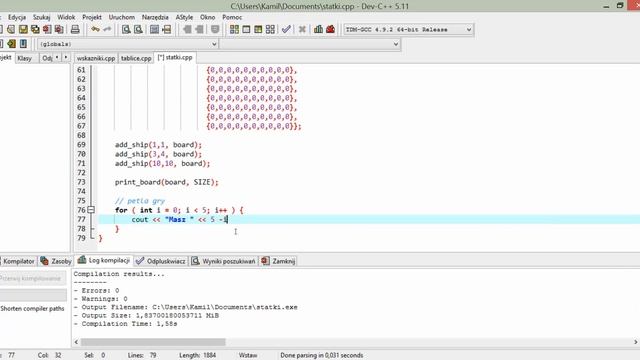Undo the last edit with the Undo arrow
Viewport: 640px width, 360px height.
point(95,29)
